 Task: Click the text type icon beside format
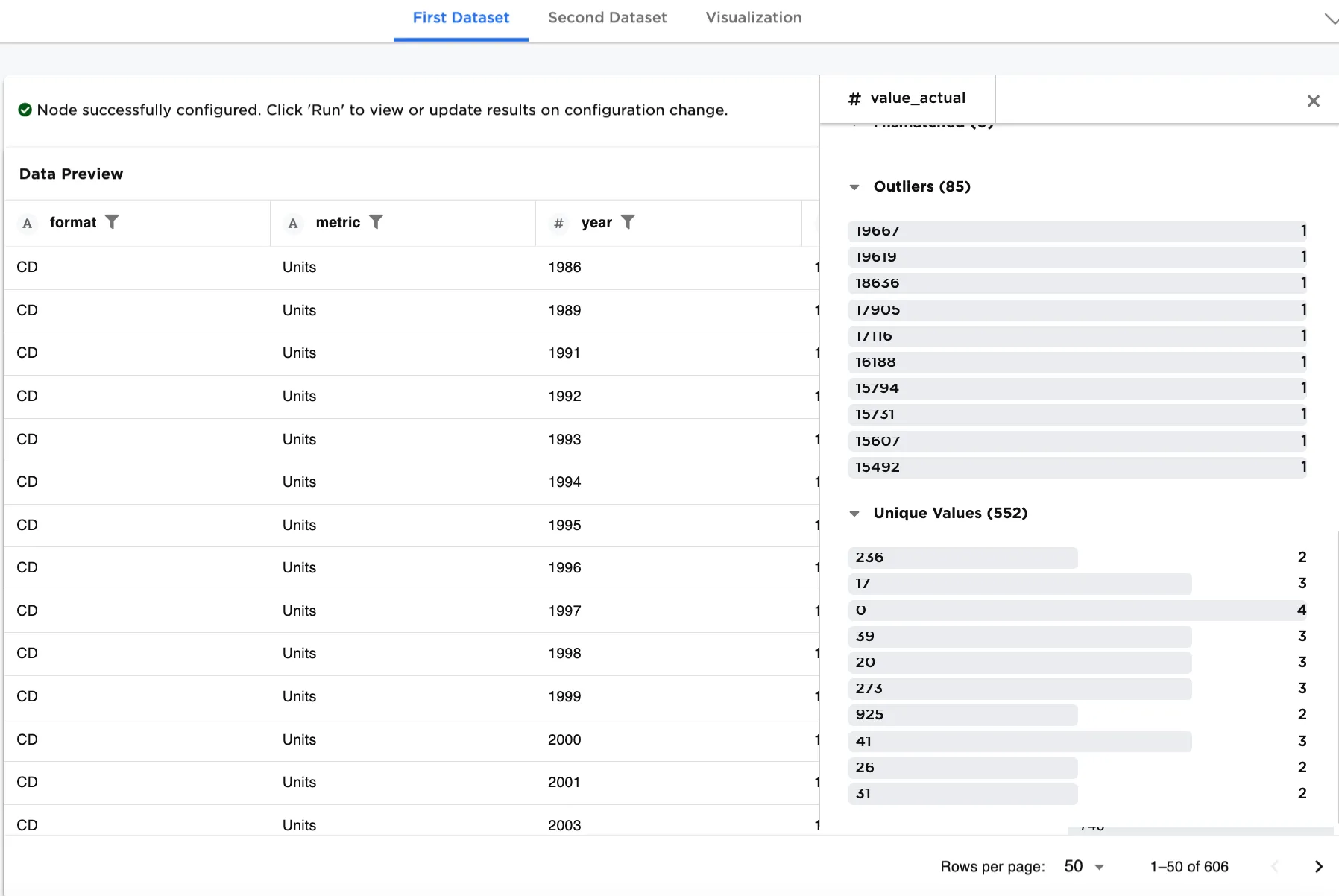pos(28,223)
